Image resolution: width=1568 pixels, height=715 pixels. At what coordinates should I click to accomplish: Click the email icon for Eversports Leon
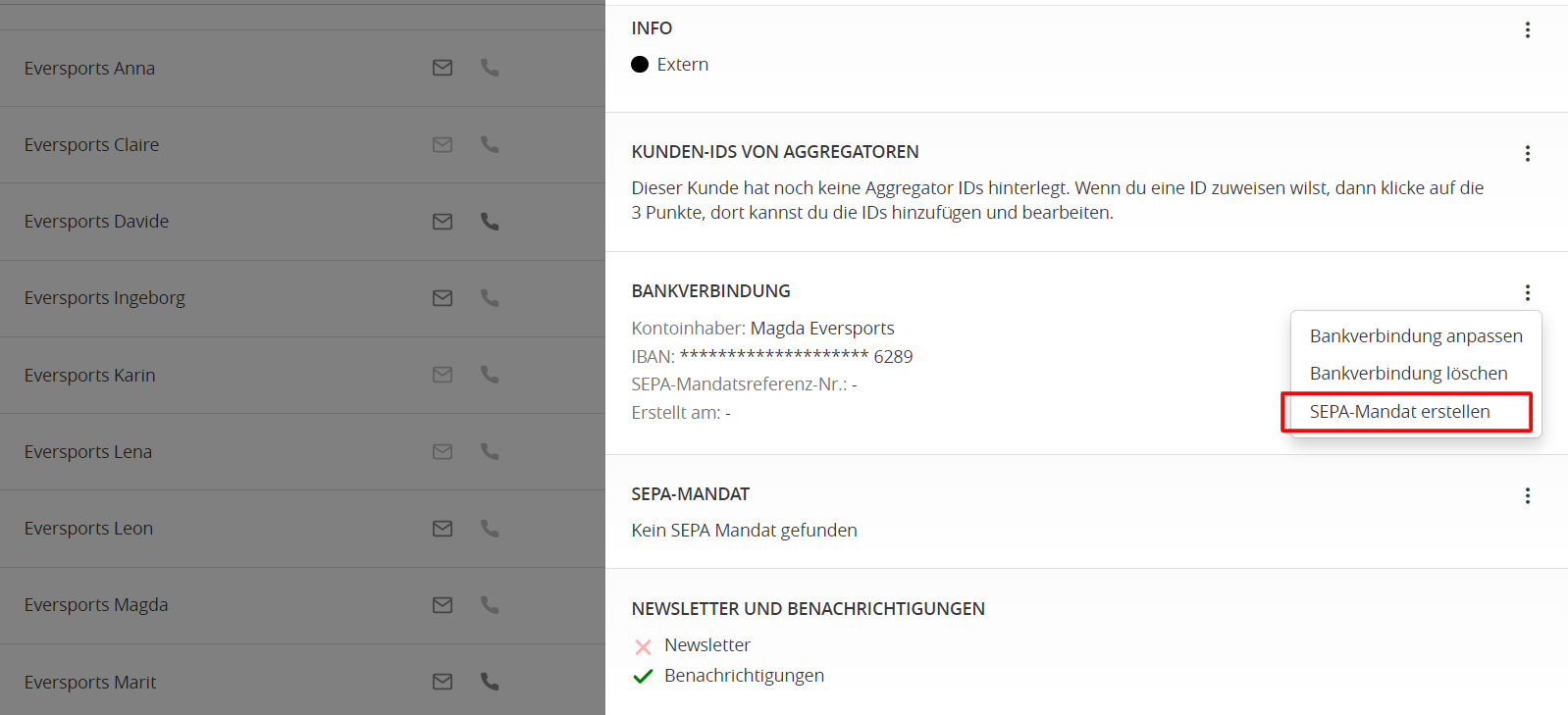pos(443,529)
